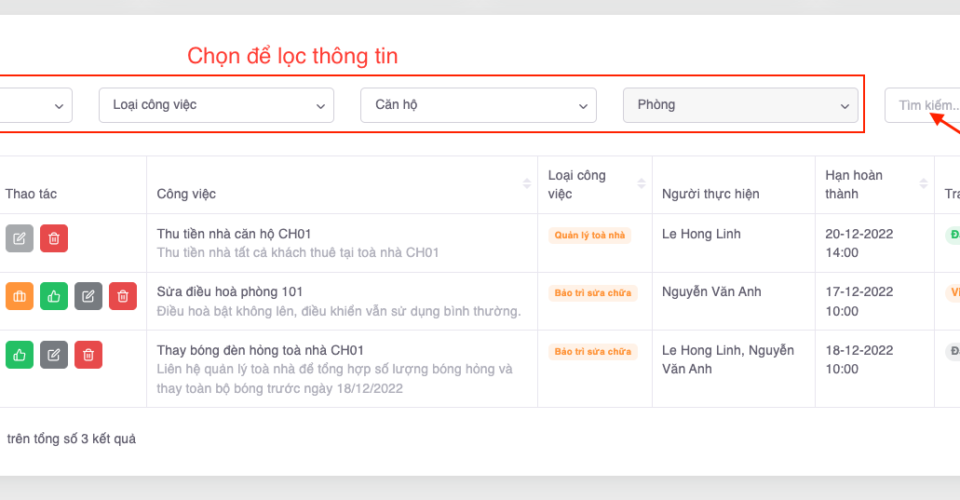The height and width of the screenshot is (500, 960).
Task: Approve Sửa điều hoà phòng 101 with thumbs-up
Action: click(x=54, y=296)
